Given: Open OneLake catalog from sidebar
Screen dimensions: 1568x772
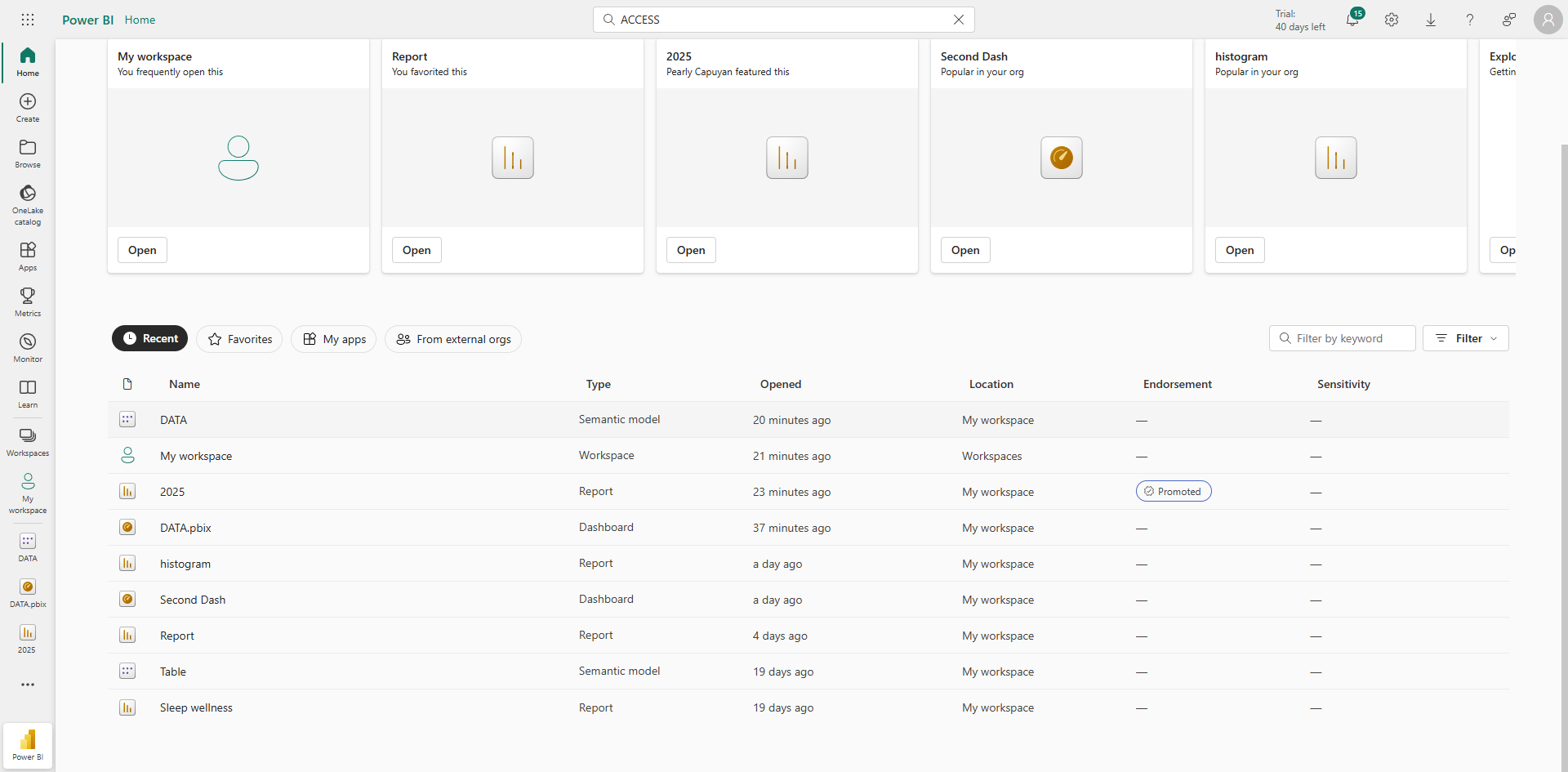Looking at the screenshot, I should coord(28,203).
